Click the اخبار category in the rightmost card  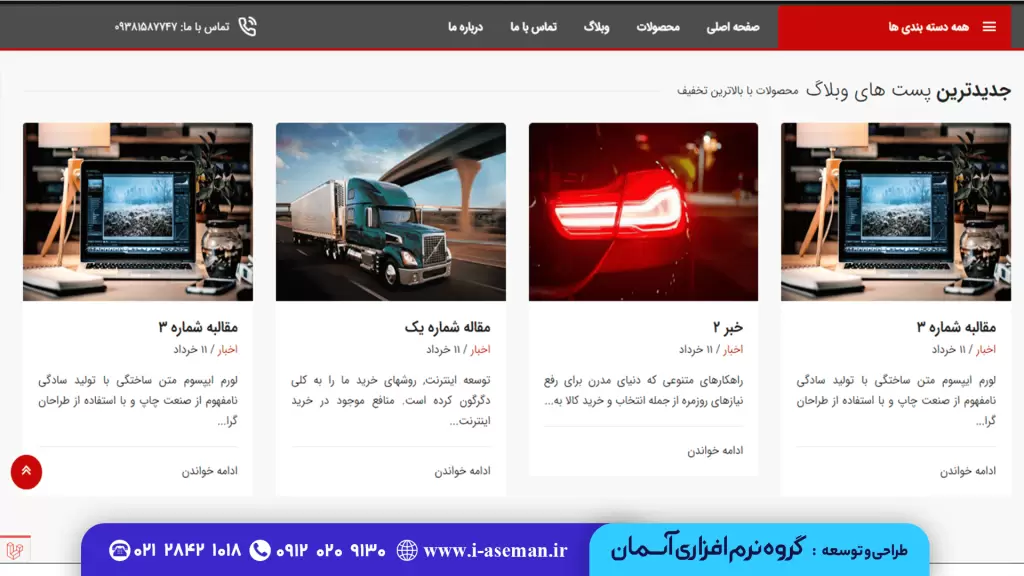(986, 349)
